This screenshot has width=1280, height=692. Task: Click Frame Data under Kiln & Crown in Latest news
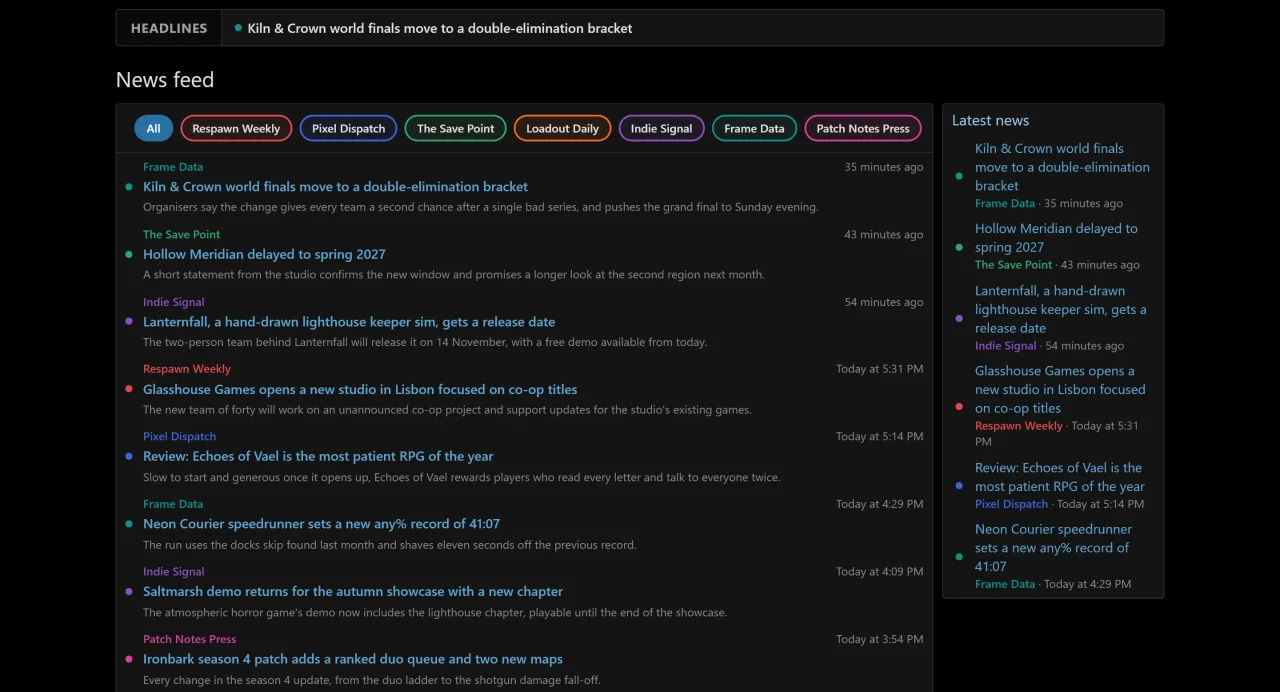1005,203
